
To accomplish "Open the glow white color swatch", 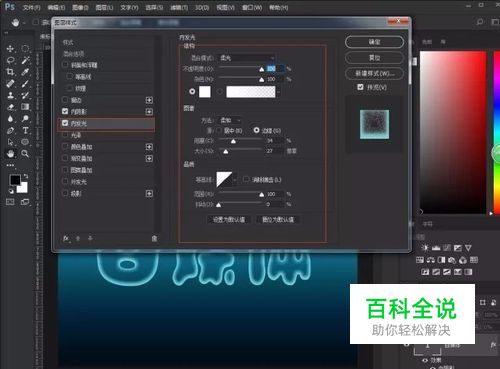I will (x=205, y=91).
